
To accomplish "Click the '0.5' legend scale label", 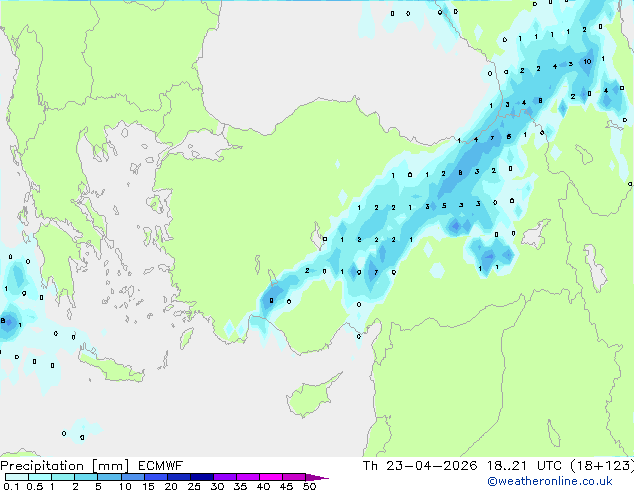I will click(x=35, y=486).
